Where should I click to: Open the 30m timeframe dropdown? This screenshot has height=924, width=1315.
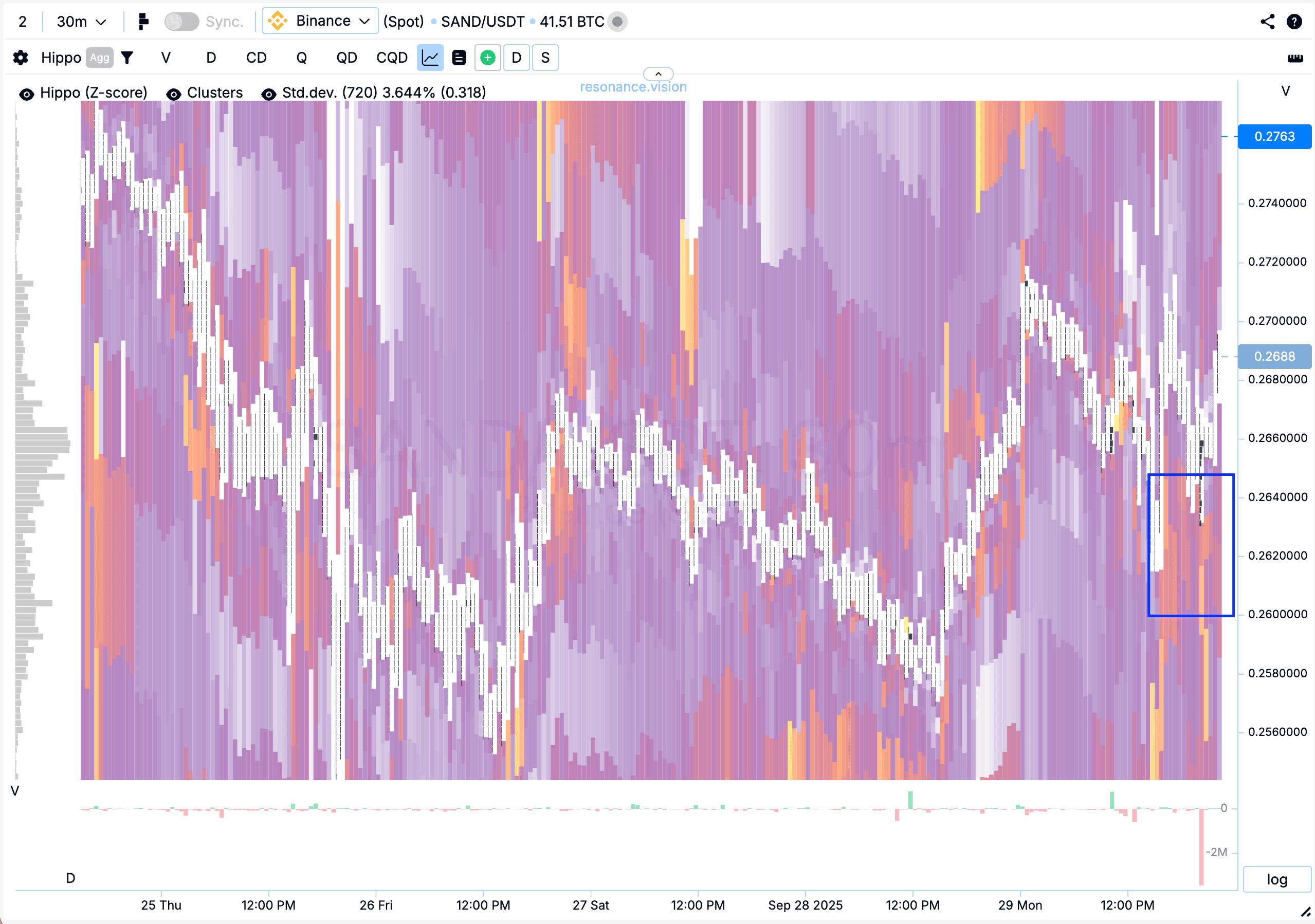pos(81,22)
